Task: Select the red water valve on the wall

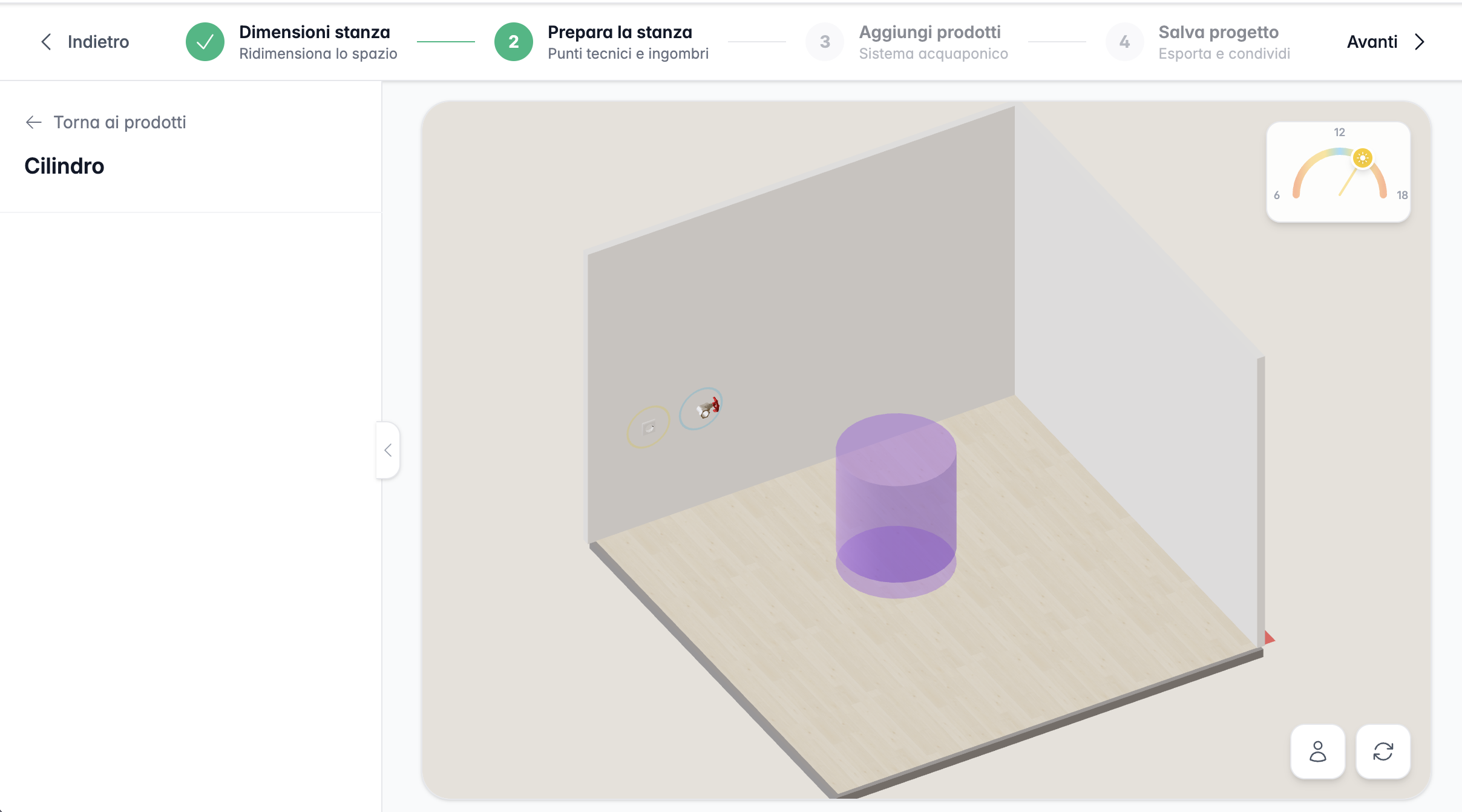Action: tap(707, 408)
